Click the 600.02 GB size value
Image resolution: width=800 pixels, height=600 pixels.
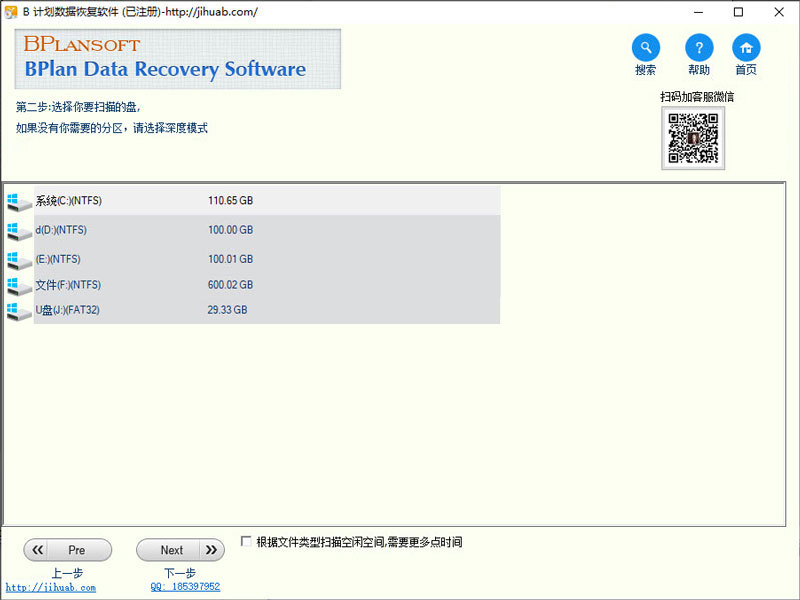point(230,285)
